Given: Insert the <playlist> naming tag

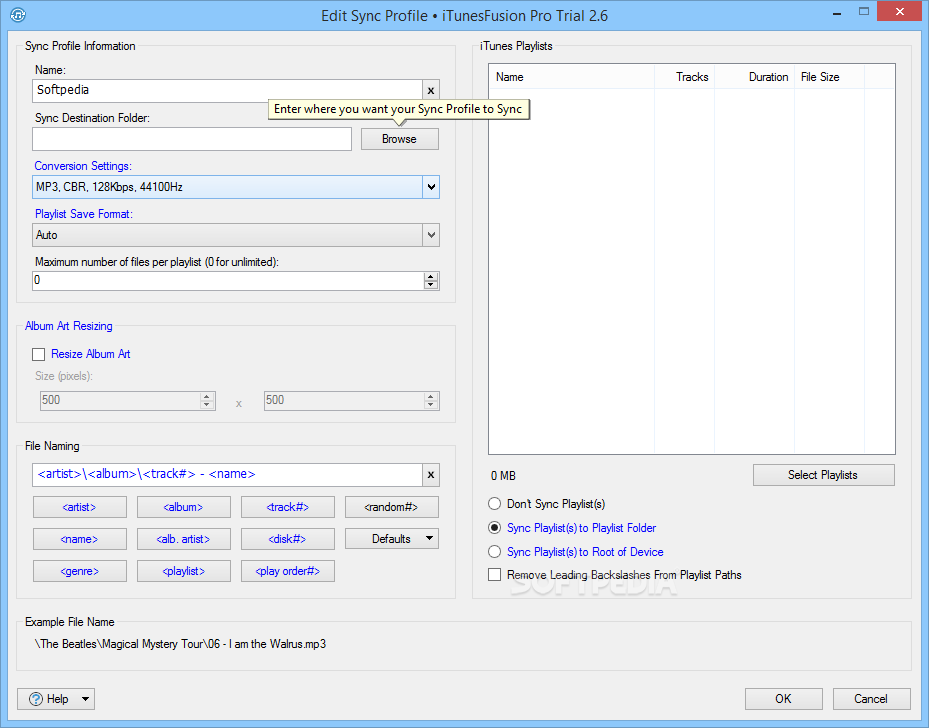Looking at the screenshot, I should pyautogui.click(x=184, y=571).
